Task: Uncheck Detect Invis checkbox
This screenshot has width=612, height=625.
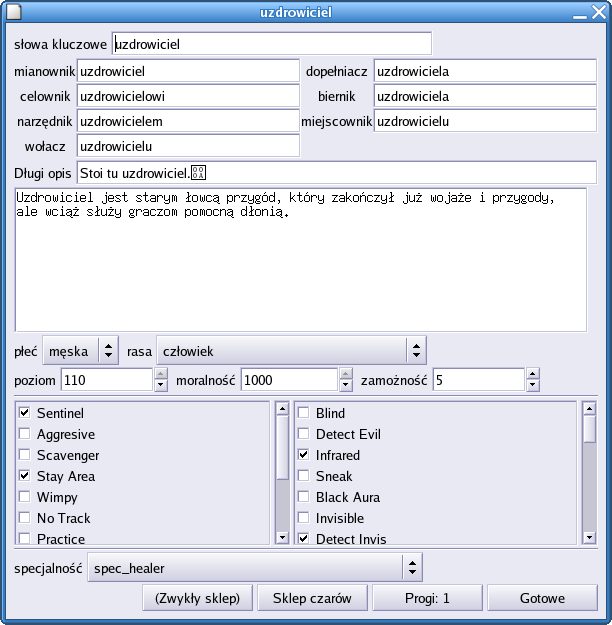Action: [303, 539]
